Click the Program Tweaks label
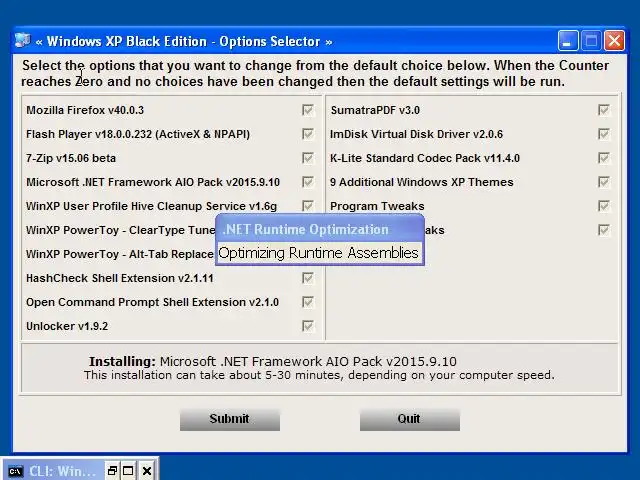The width and height of the screenshot is (640, 480). point(377,206)
